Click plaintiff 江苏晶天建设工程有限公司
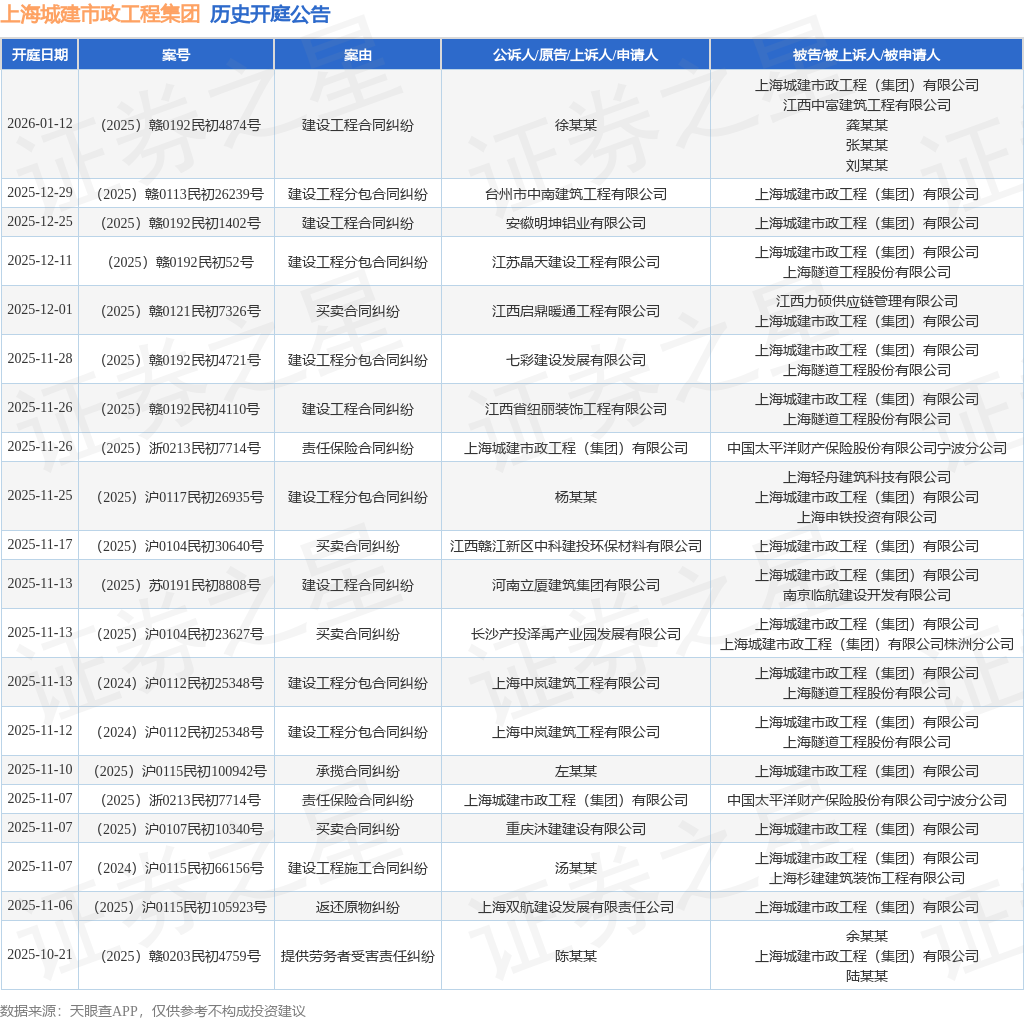Screen dimensions: 1024x1020 575,262
